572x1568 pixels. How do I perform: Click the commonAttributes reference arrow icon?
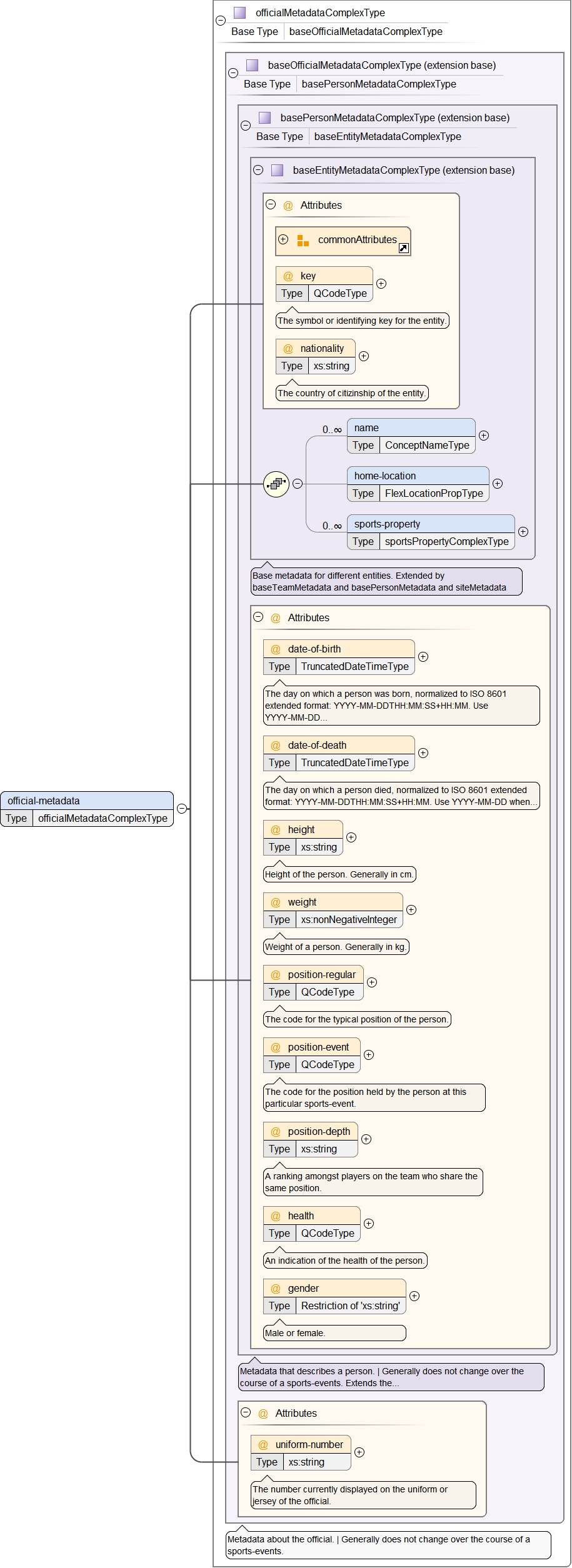tap(403, 249)
